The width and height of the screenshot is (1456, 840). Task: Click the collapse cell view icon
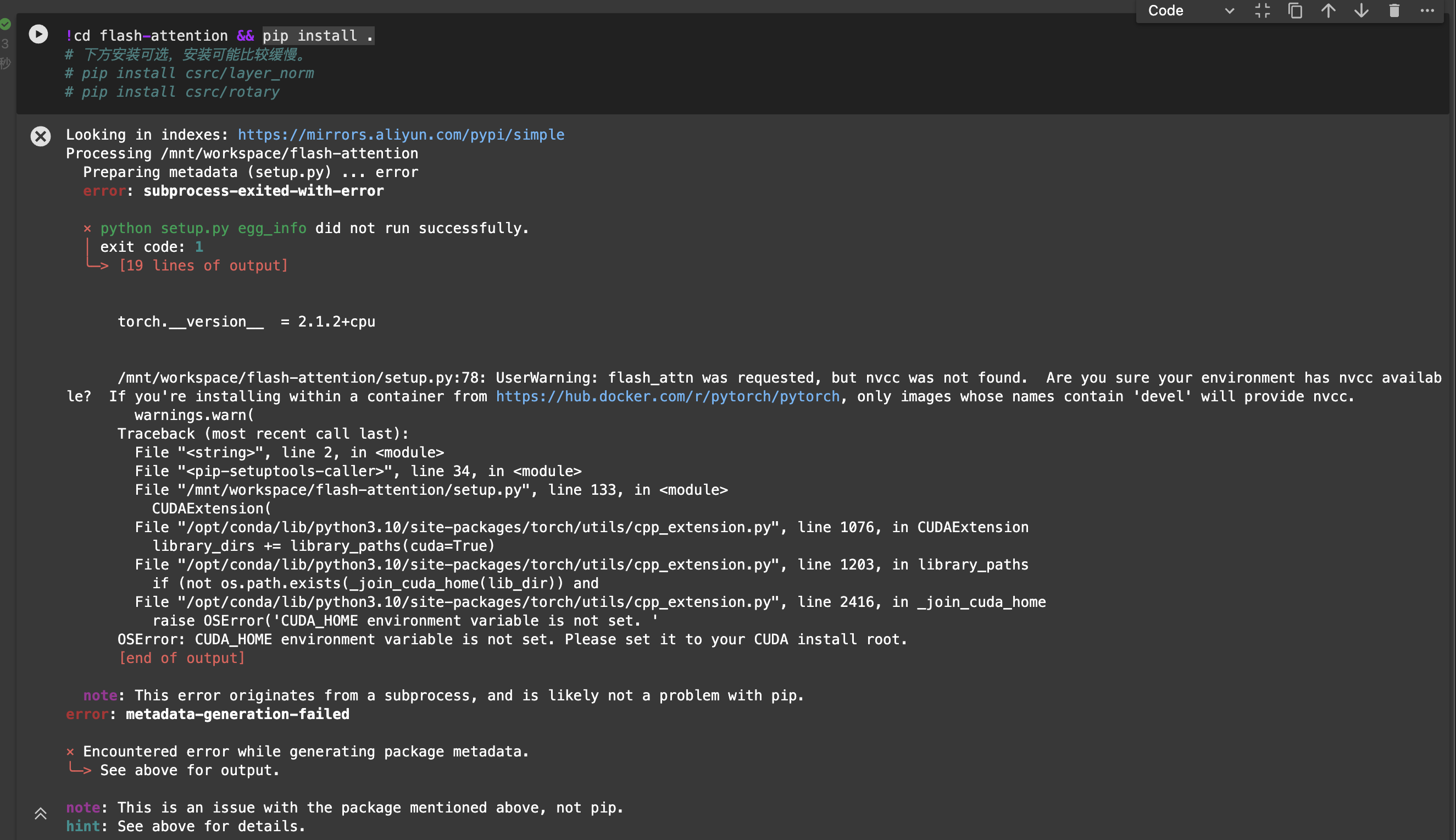click(x=1262, y=10)
